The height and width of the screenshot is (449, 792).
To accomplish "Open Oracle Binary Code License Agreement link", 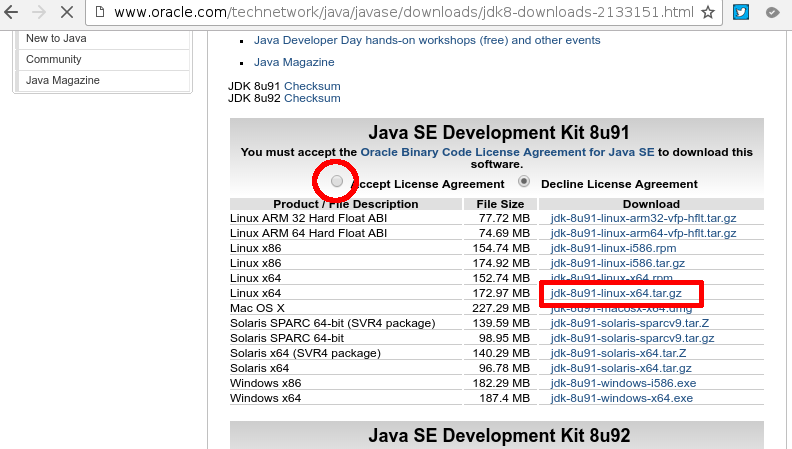I will tap(507, 152).
